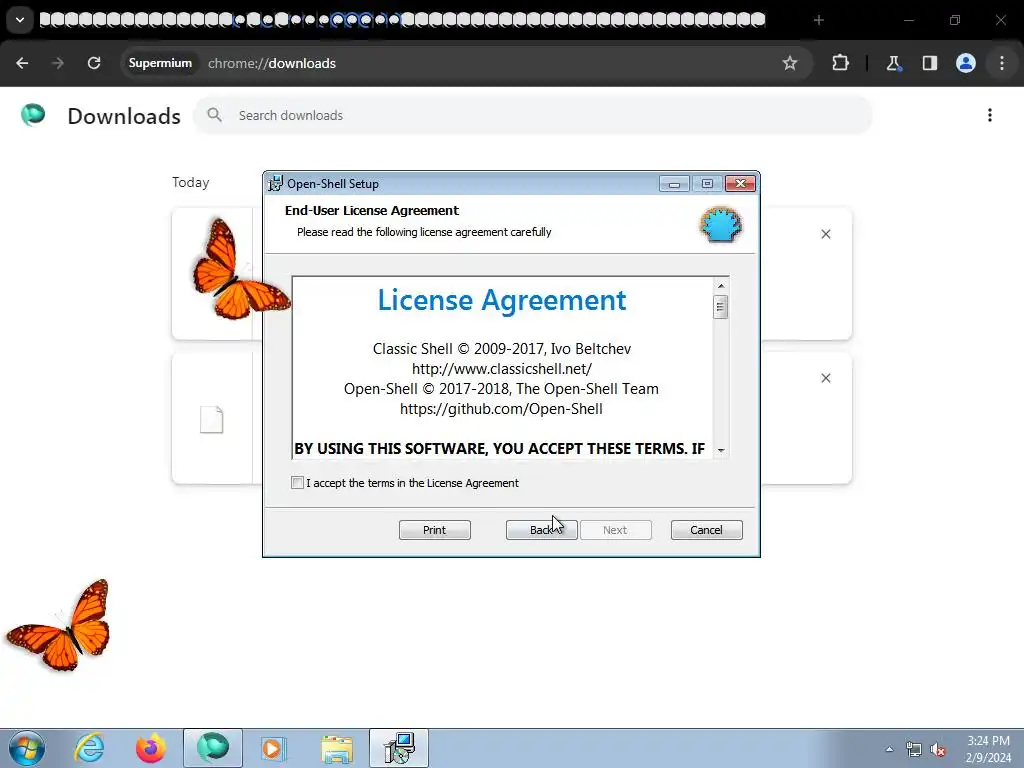Click the search magnifier icon
1024x768 pixels.
click(x=214, y=115)
